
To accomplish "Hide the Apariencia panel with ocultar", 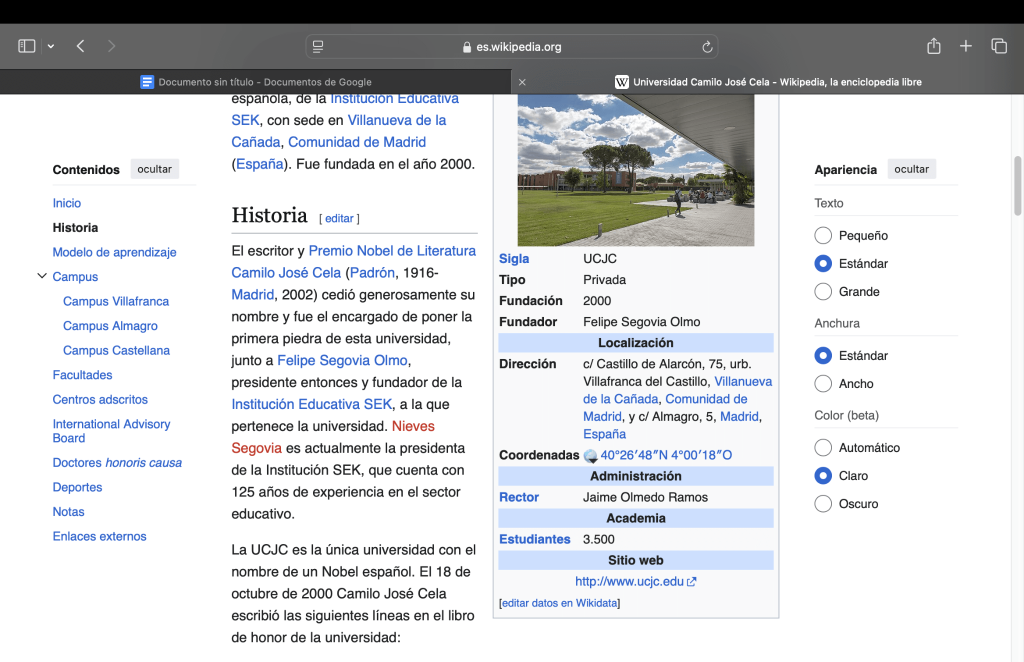I will pyautogui.click(x=911, y=169).
